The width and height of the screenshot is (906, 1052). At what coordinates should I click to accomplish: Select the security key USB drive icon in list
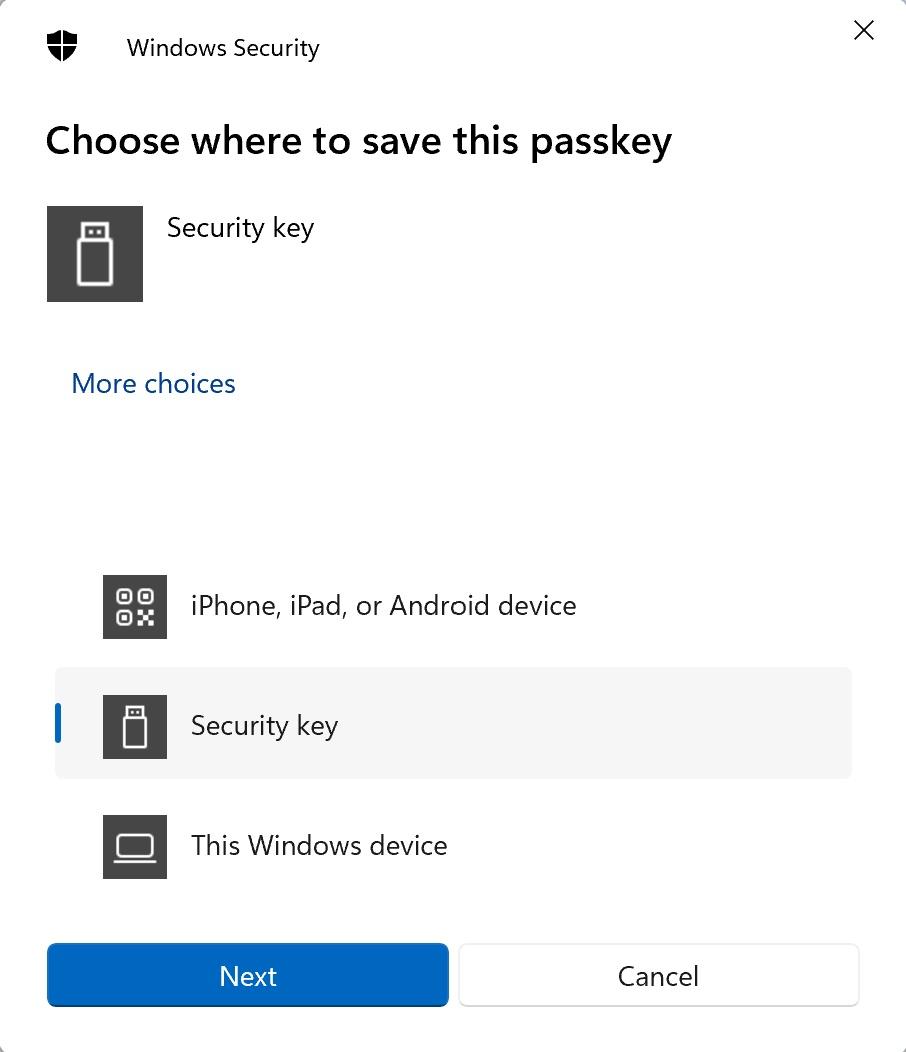(134, 726)
